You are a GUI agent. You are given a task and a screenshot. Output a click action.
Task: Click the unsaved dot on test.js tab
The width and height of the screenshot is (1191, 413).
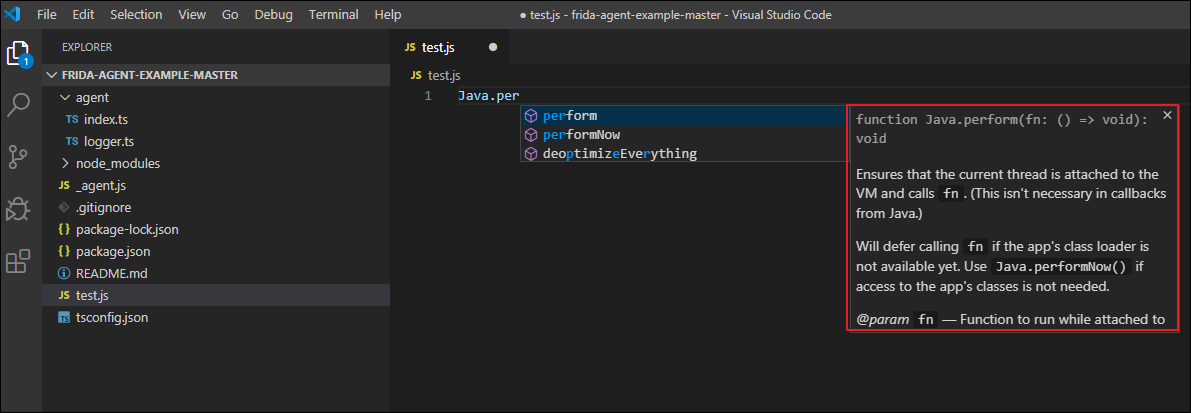point(492,47)
